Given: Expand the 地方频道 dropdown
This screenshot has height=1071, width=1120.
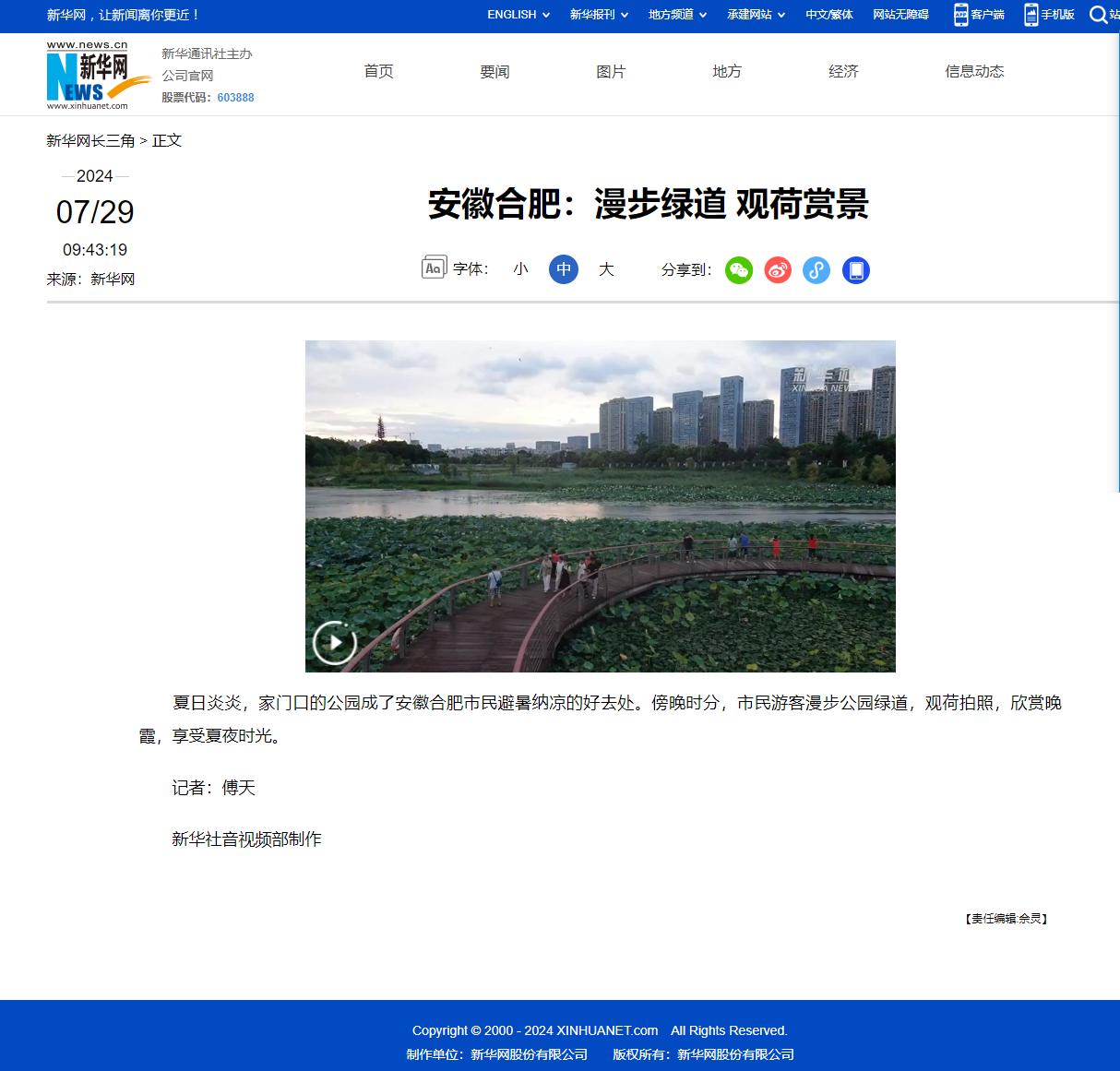Looking at the screenshot, I should click(677, 15).
